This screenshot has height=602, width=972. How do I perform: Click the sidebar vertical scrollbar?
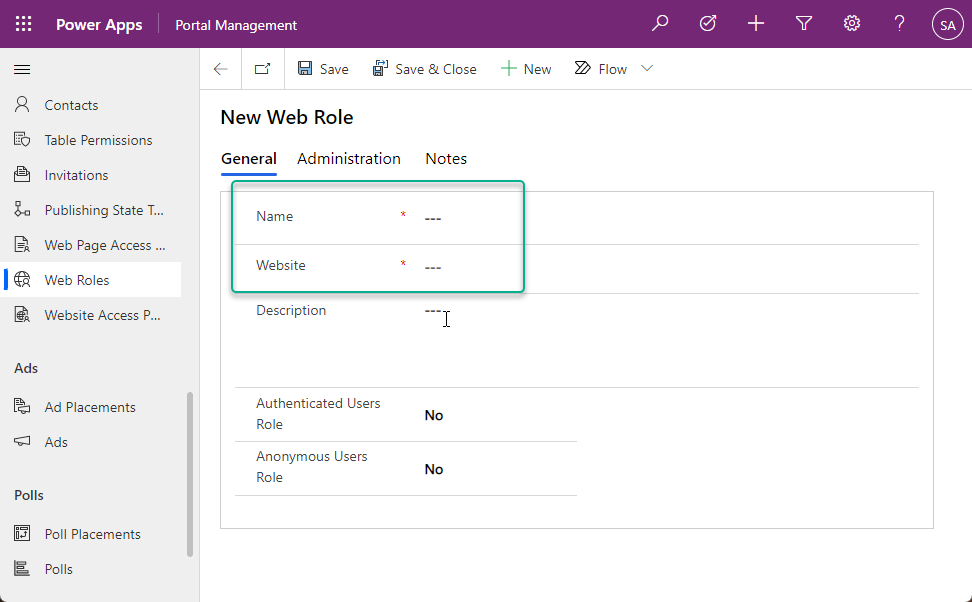190,474
